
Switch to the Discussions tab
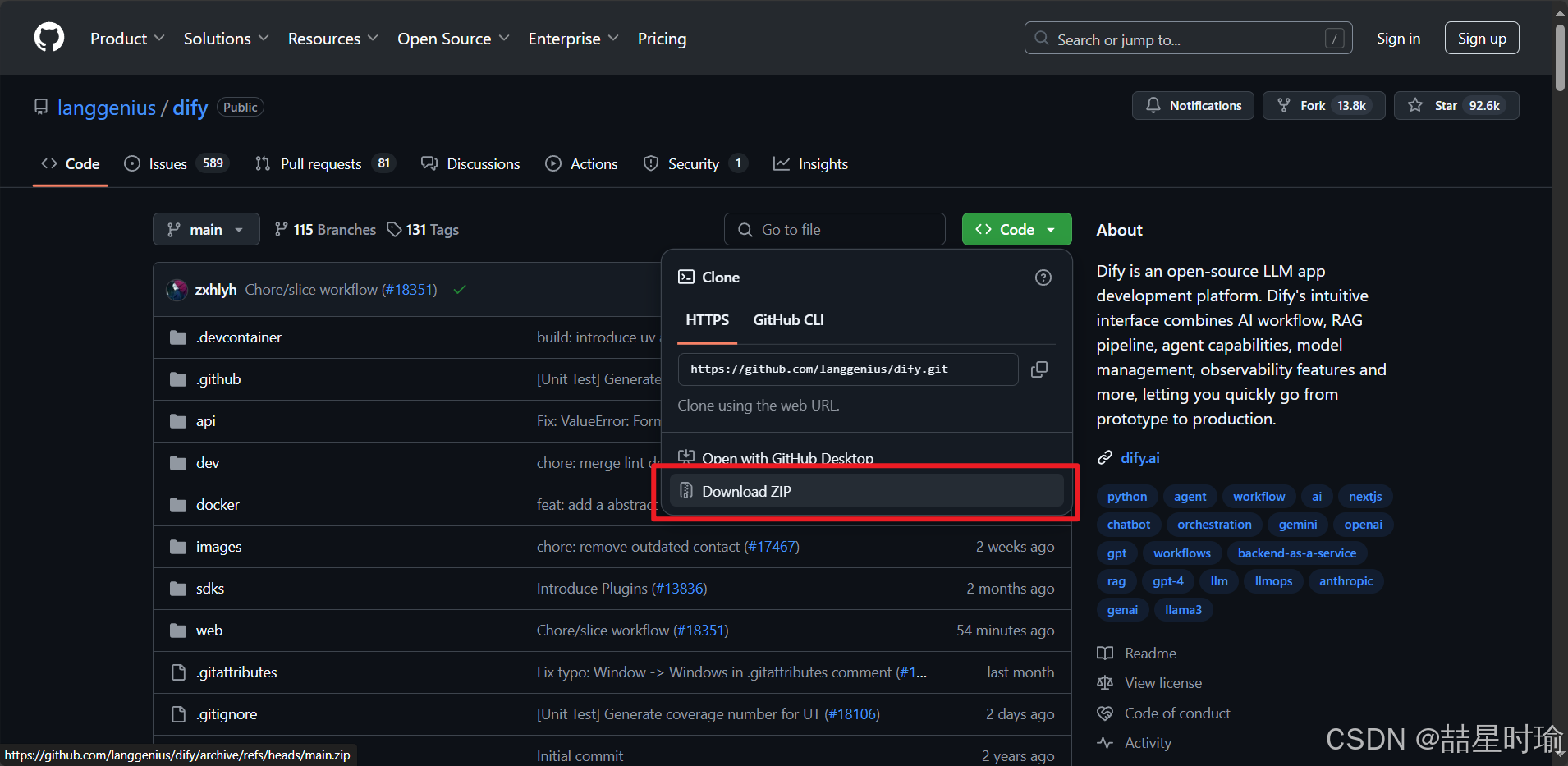(470, 164)
